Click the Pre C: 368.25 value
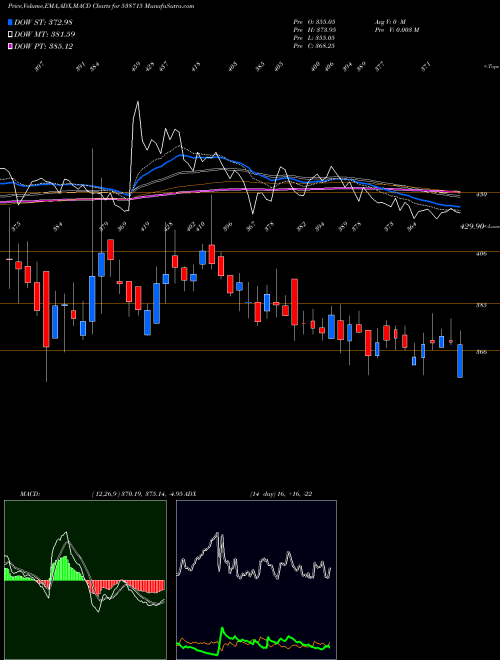The image size is (500, 660). coord(314,46)
